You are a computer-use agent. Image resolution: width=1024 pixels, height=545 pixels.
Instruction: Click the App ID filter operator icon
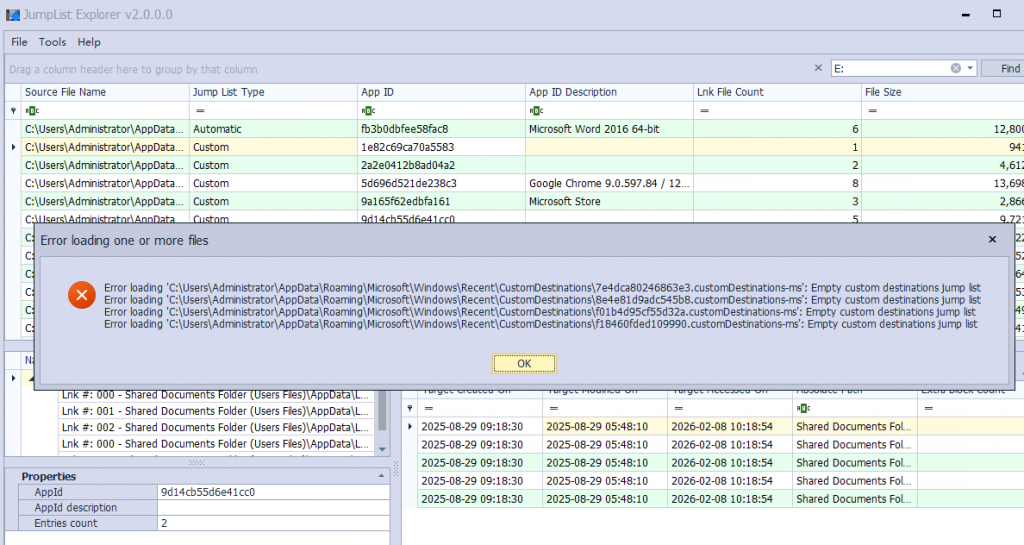pyautogui.click(x=367, y=111)
